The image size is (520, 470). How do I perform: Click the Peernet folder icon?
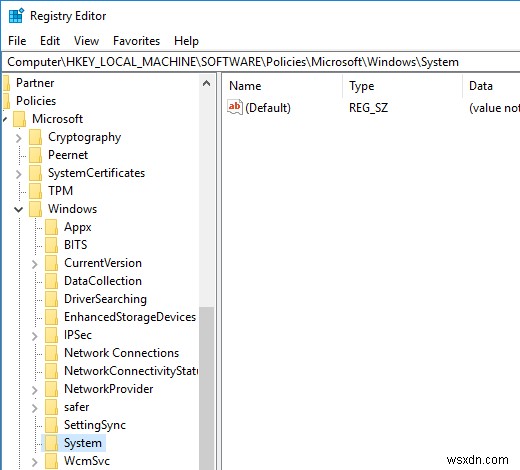[x=35, y=155]
